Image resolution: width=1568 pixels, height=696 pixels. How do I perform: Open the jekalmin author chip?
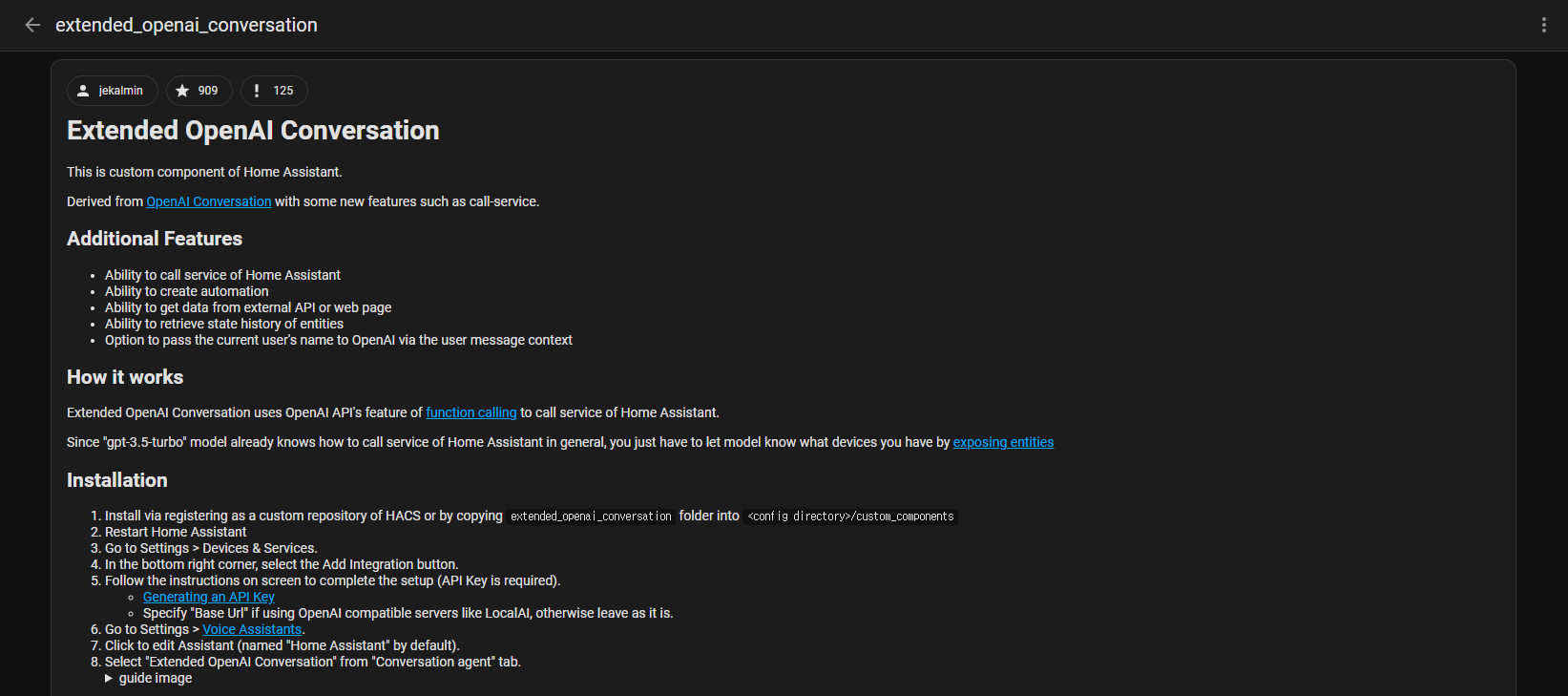[x=113, y=91]
